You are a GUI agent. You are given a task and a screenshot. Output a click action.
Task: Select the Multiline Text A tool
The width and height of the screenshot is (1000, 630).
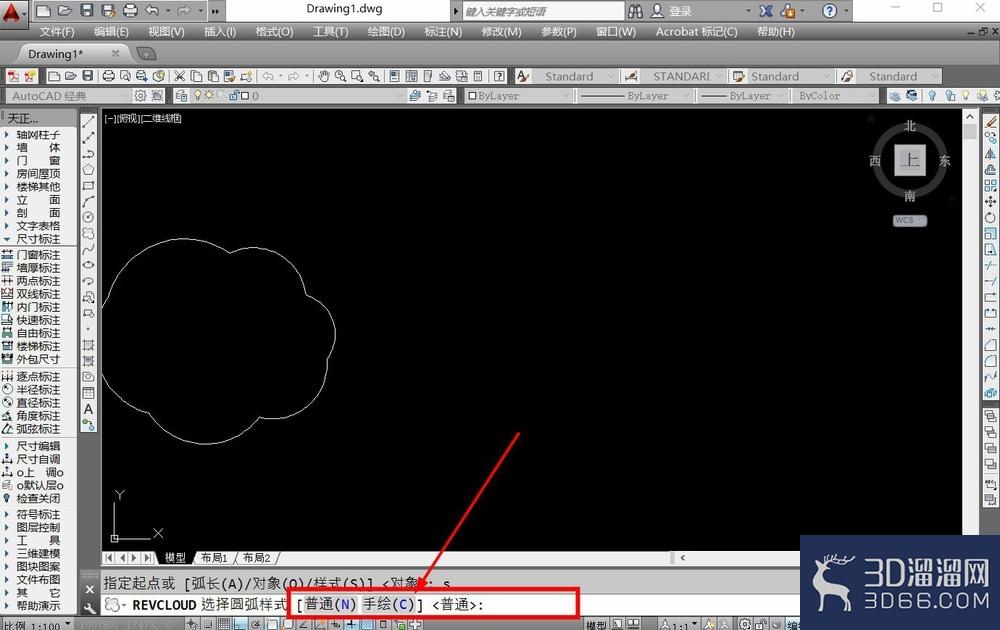pos(89,409)
